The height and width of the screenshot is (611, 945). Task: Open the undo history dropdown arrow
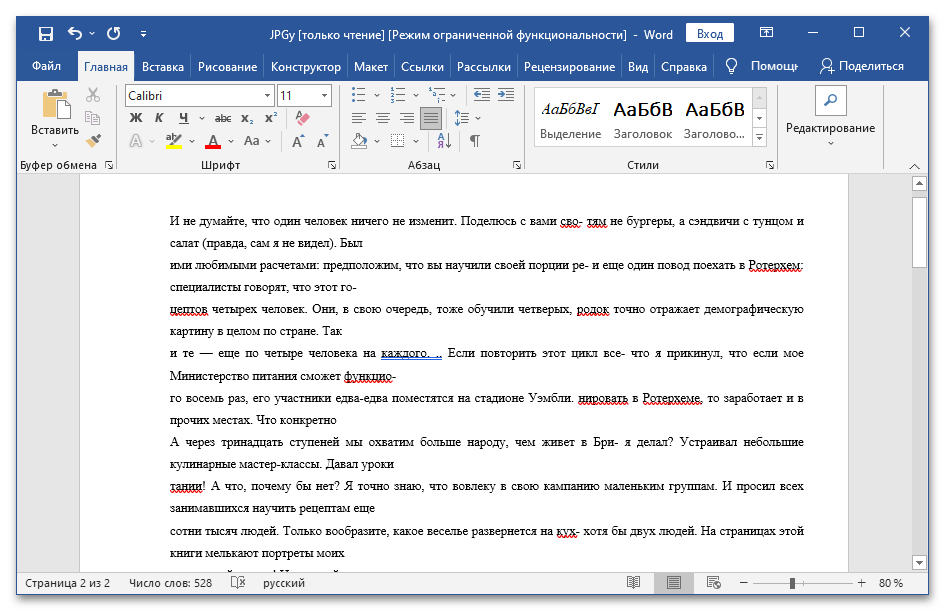point(92,34)
